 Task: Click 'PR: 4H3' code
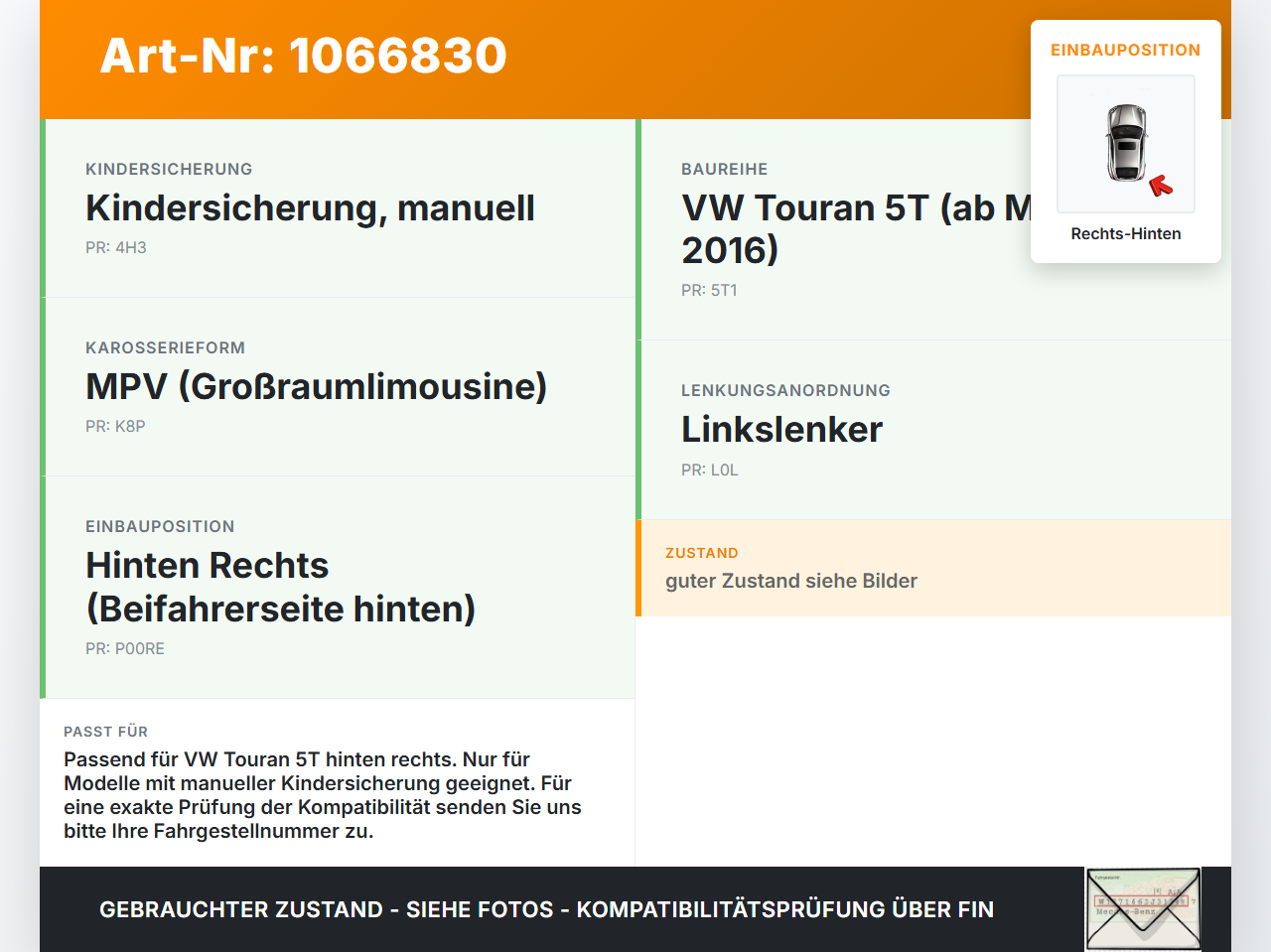pos(116,248)
